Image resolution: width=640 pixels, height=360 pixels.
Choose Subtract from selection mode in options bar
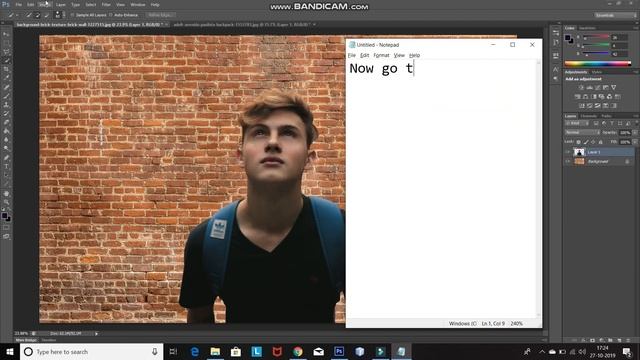(x=47, y=15)
